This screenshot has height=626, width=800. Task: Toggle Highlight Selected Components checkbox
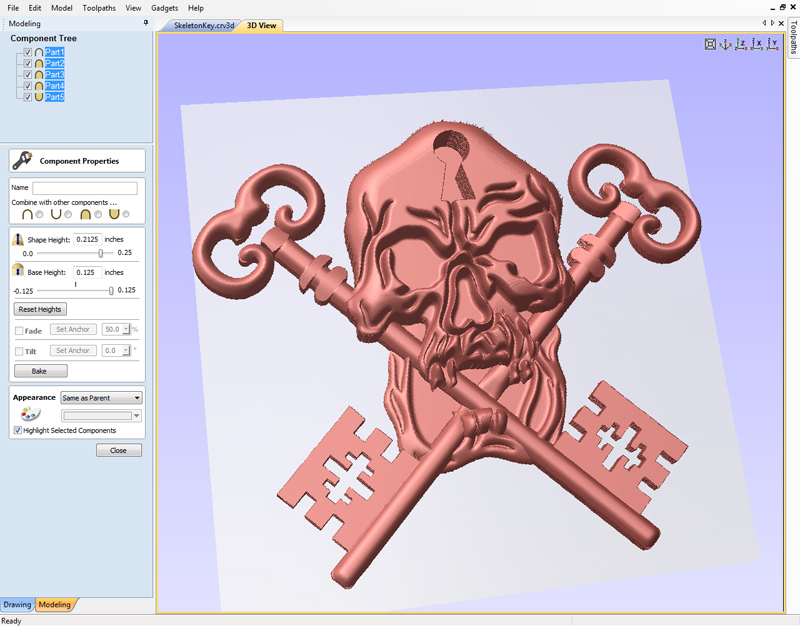(x=18, y=430)
